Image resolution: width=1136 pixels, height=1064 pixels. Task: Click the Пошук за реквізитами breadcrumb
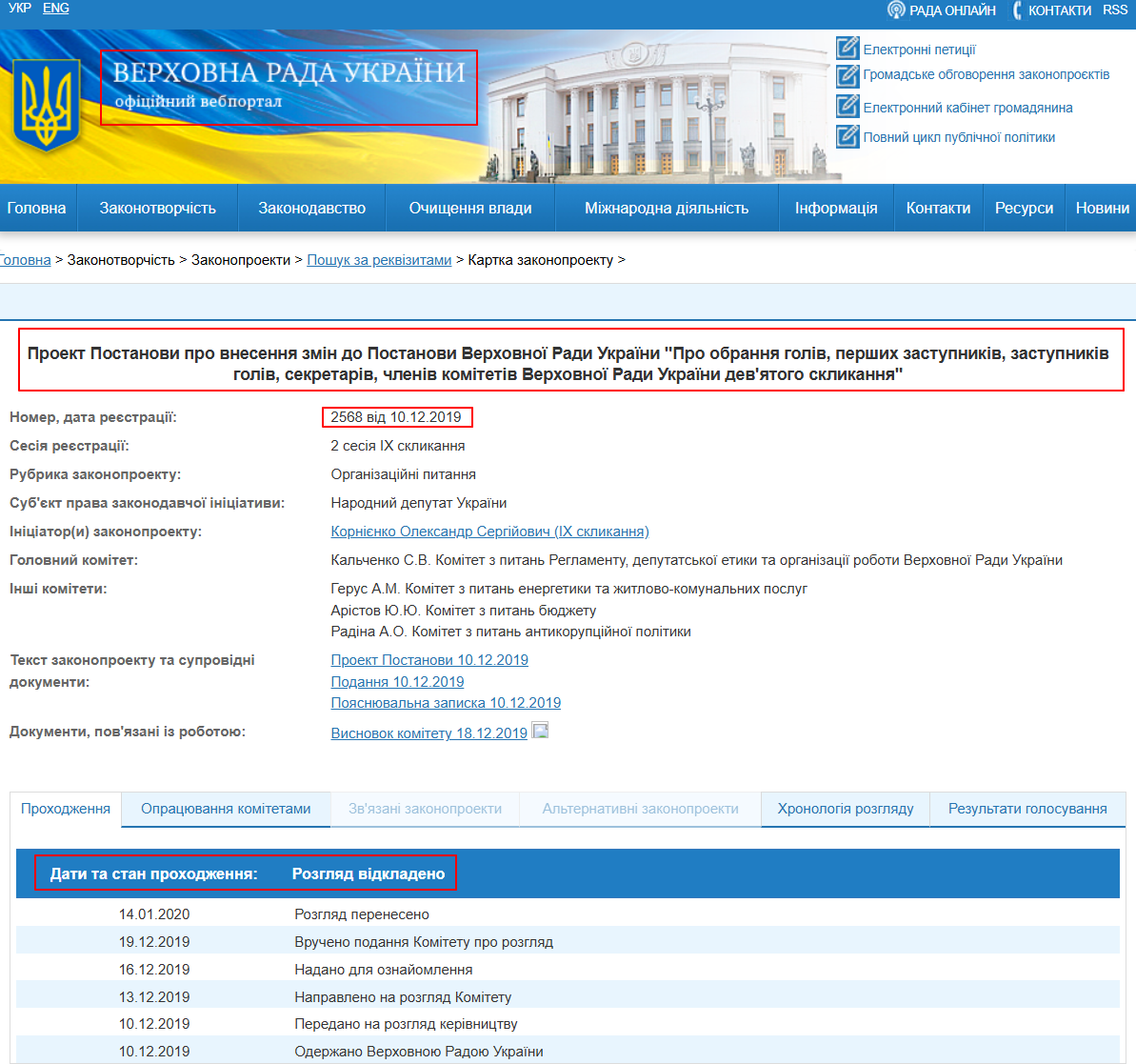coord(379,259)
